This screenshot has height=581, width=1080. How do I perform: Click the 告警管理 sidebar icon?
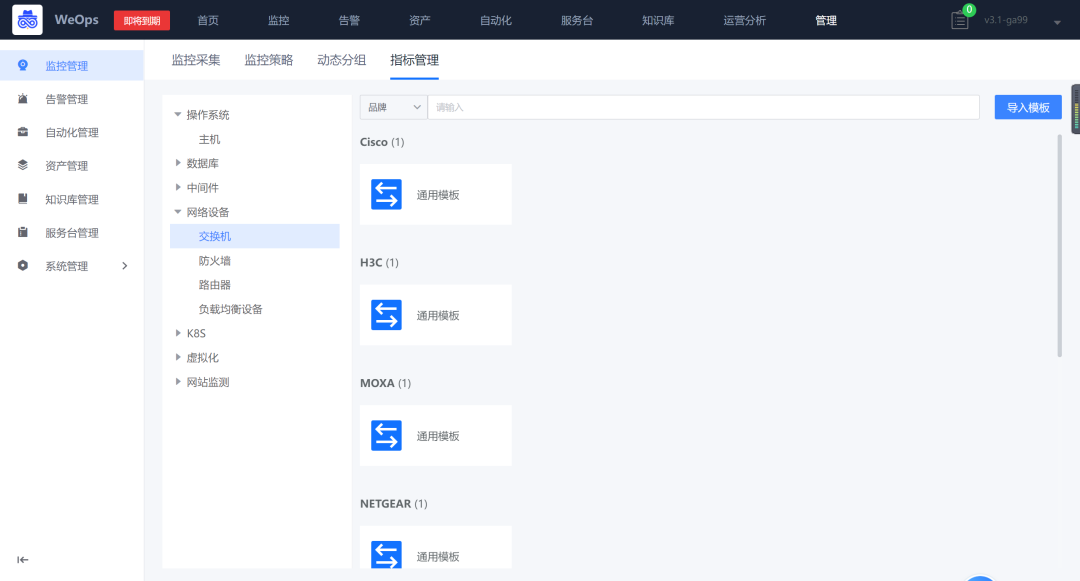[x=23, y=98]
